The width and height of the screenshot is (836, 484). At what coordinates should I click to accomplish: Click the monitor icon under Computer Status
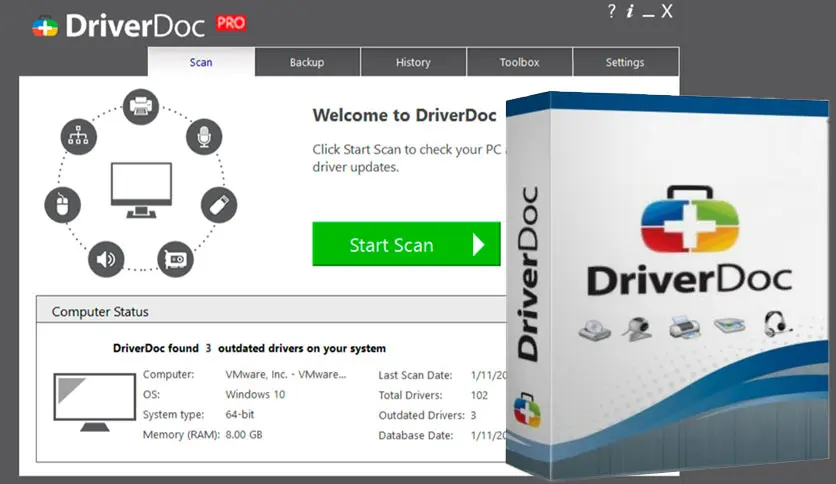94,402
